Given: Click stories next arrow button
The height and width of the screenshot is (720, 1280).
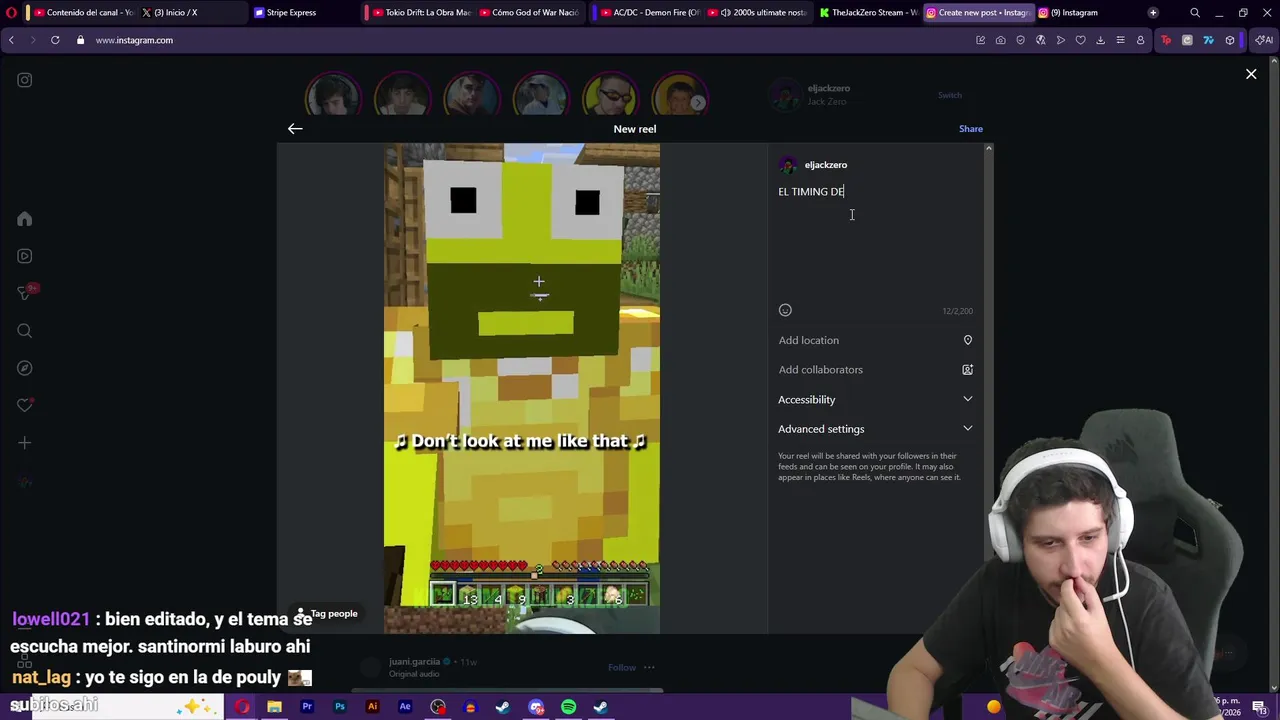Looking at the screenshot, I should click(x=698, y=102).
